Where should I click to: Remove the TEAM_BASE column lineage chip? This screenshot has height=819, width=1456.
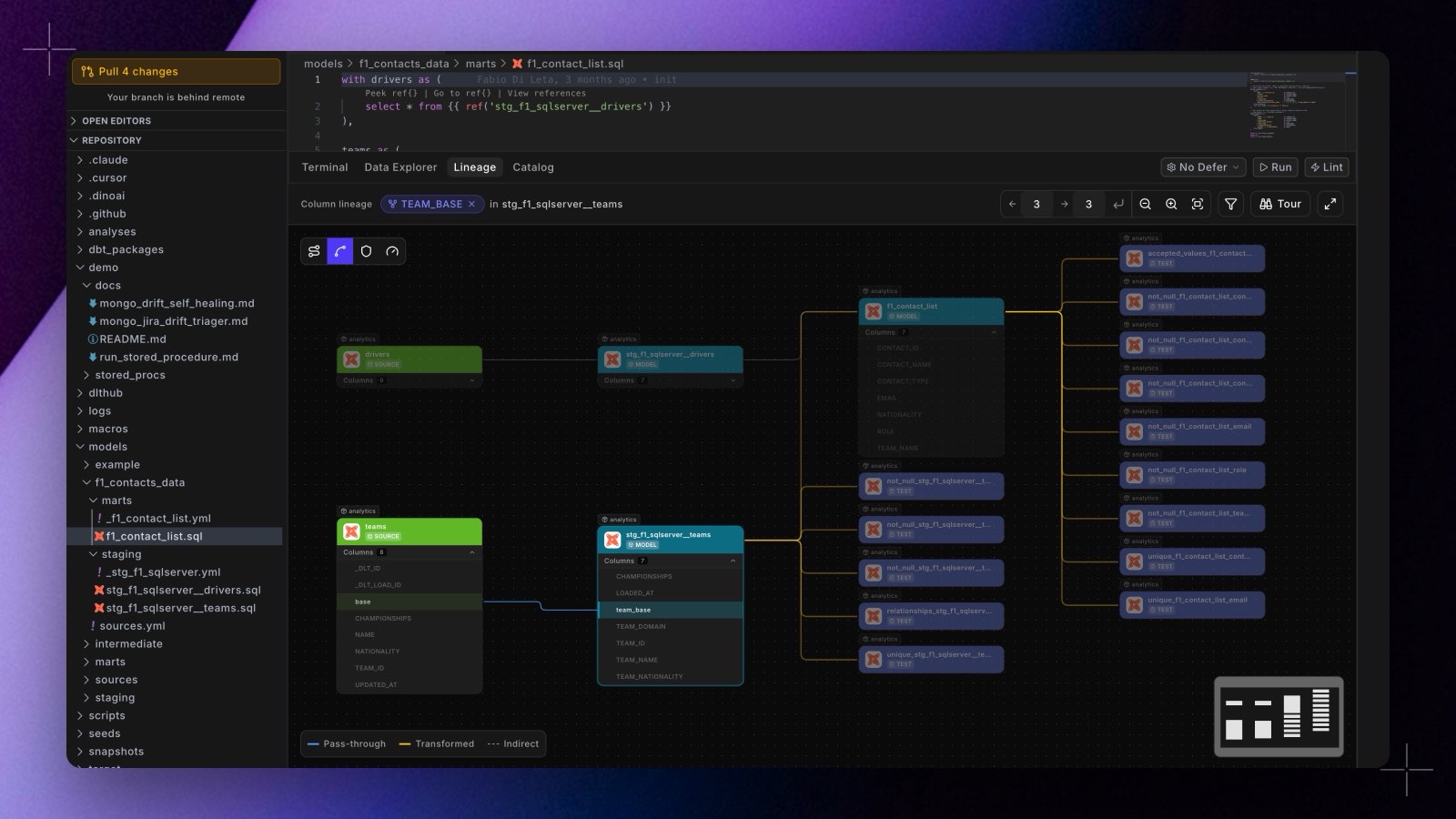pyautogui.click(x=471, y=204)
